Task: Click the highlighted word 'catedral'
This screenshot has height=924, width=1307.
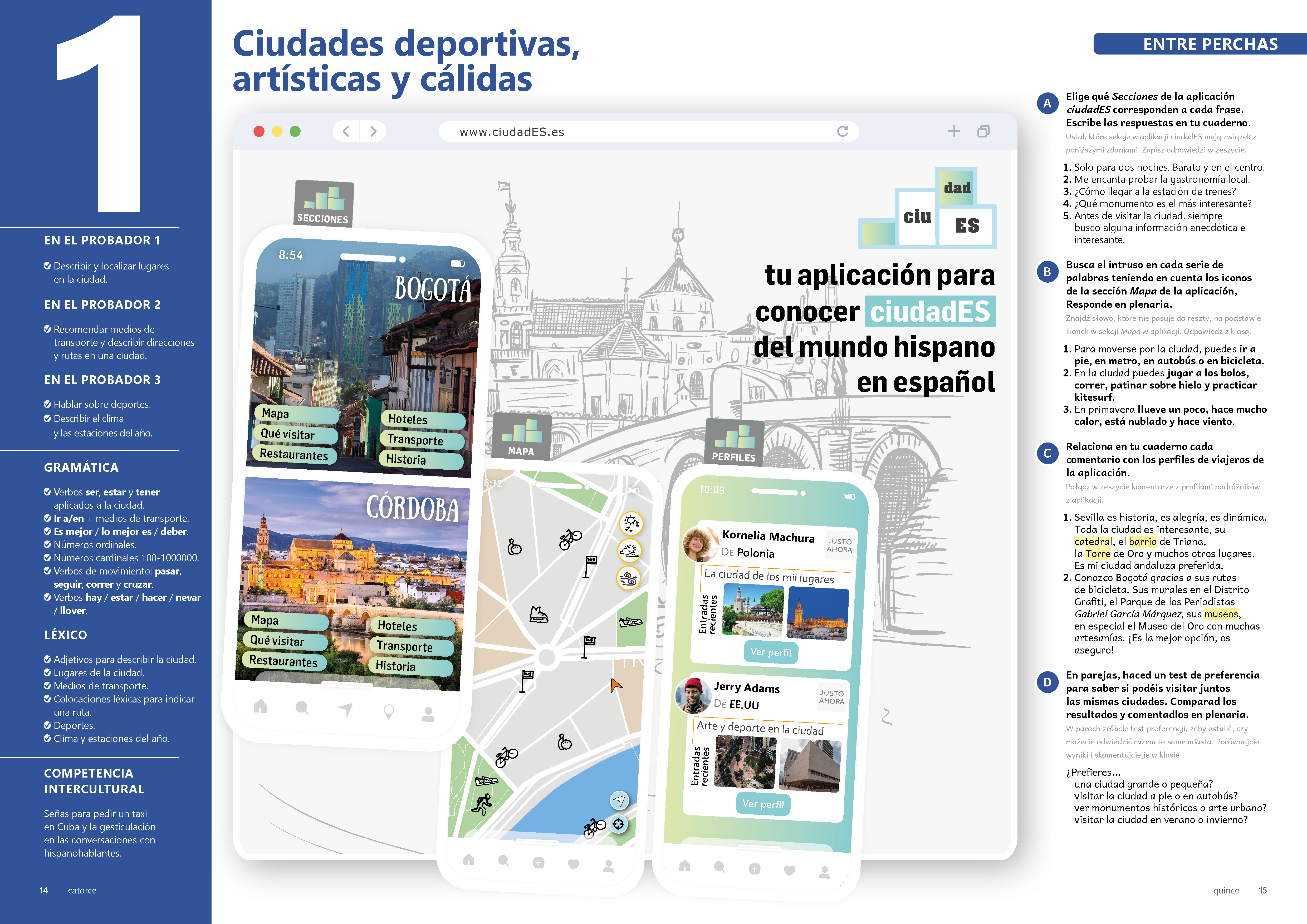Action: pos(1093,542)
